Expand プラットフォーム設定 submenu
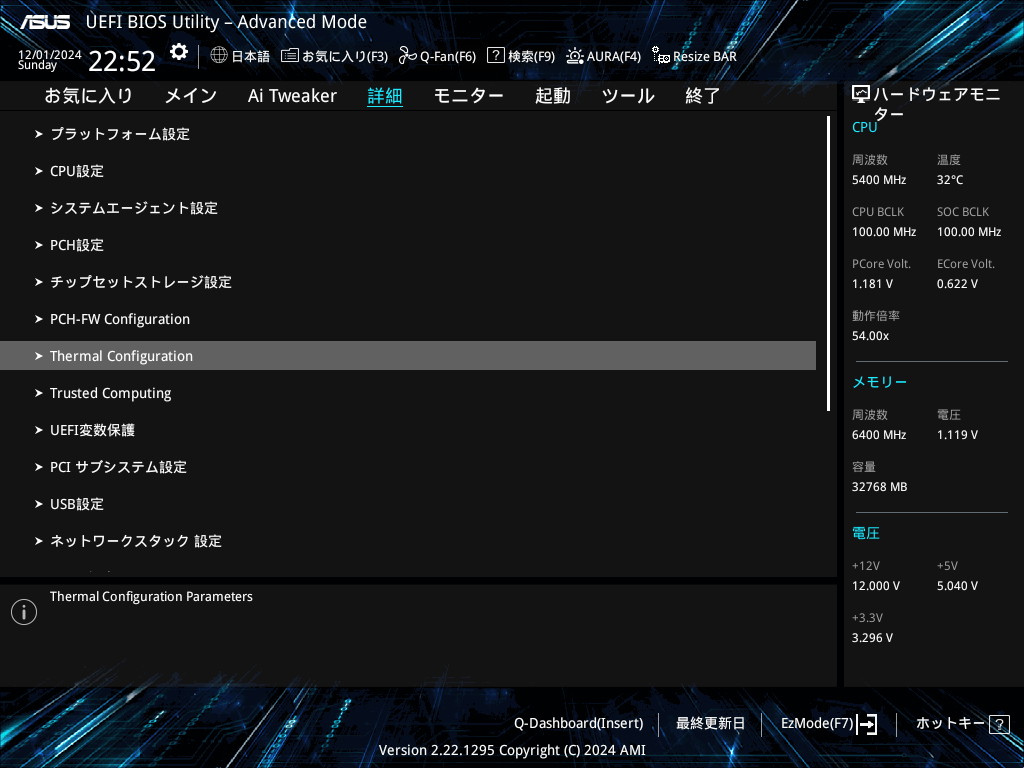The width and height of the screenshot is (1024, 768). coord(408,134)
